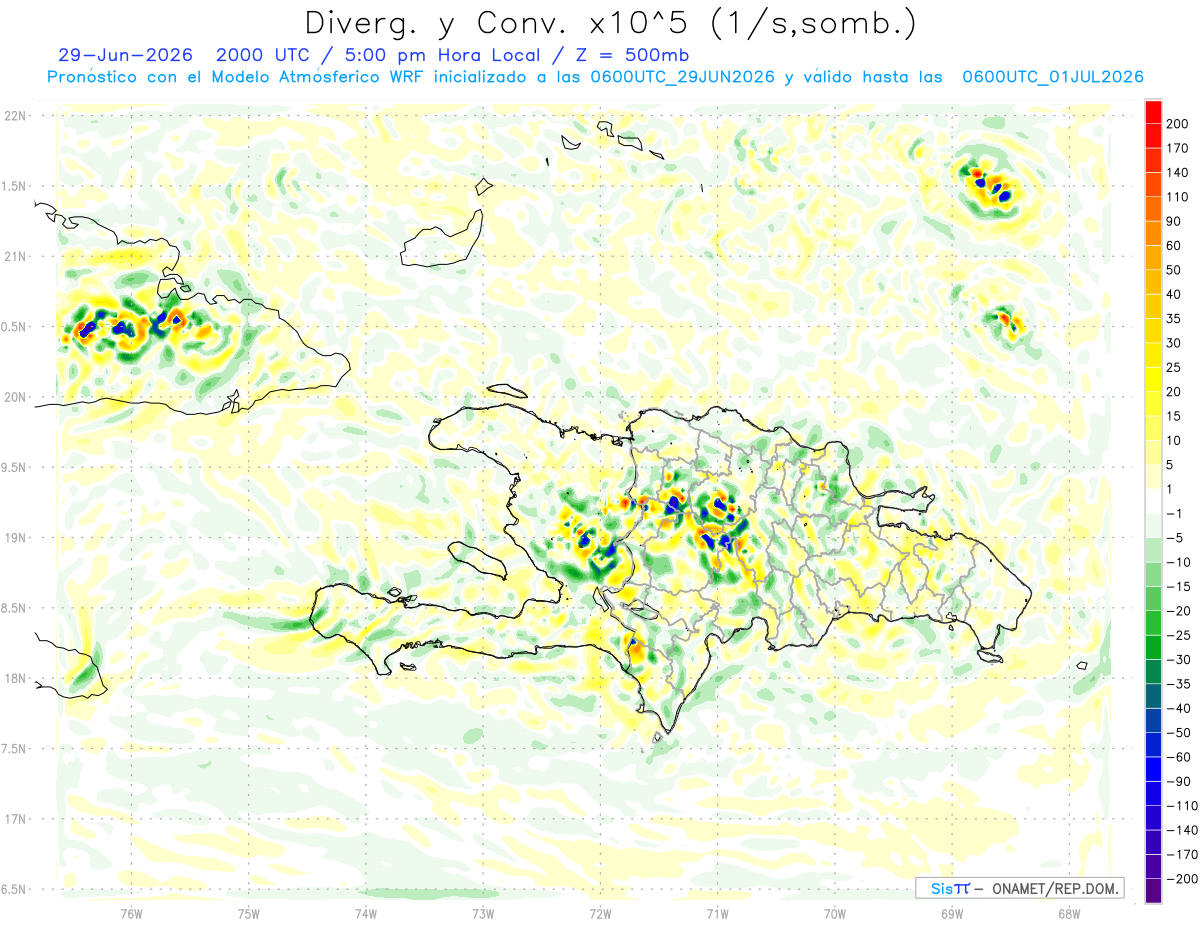This screenshot has width=1200, height=927.
Task: Click the longitude label "72W"
Action: click(600, 913)
